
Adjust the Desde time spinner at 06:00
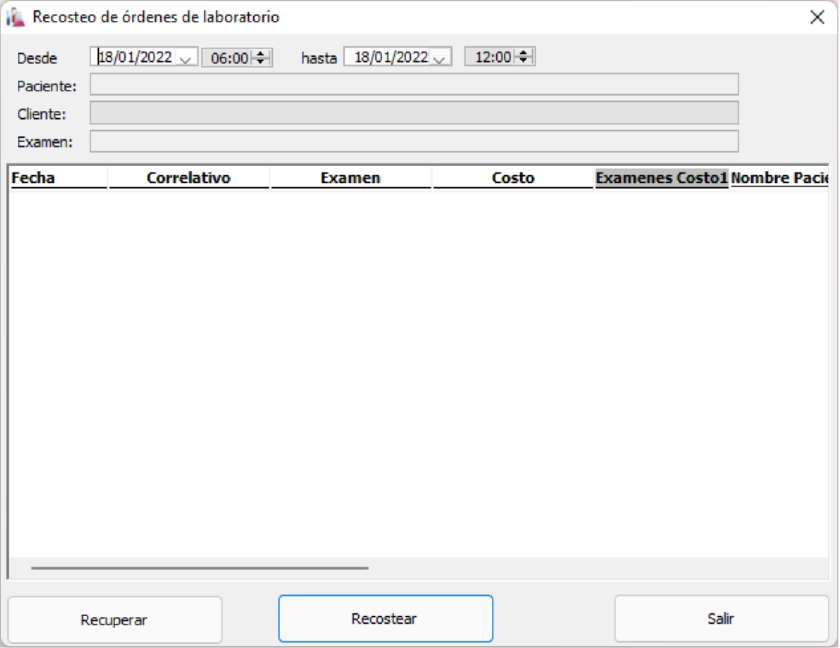[x=262, y=58]
